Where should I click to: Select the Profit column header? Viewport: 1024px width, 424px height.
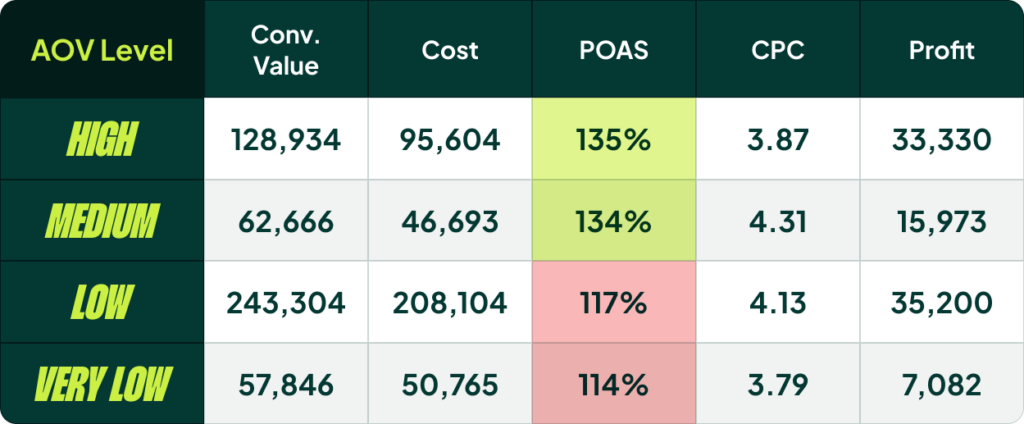941,50
